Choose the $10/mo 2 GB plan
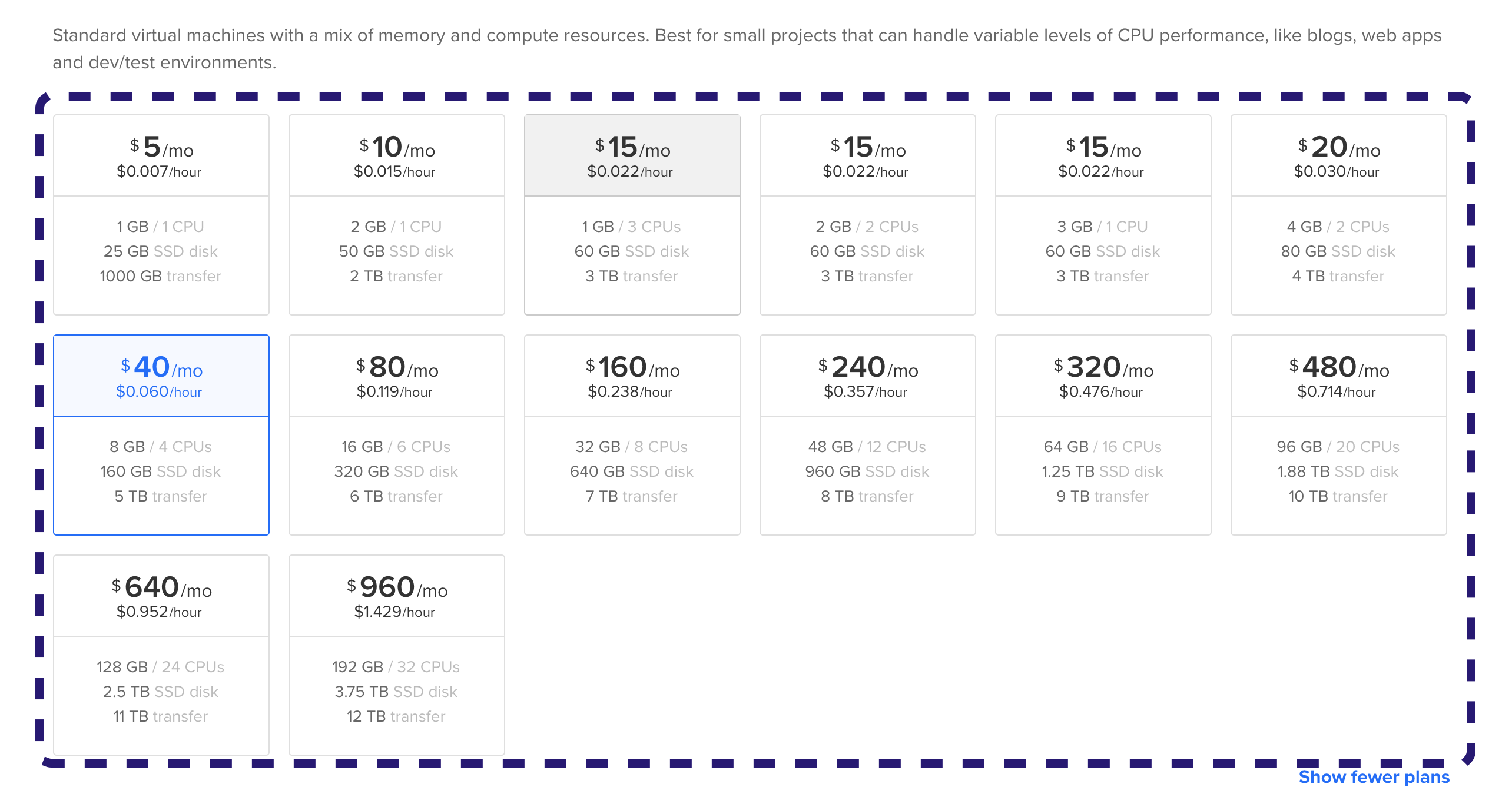The image size is (1512, 797). click(397, 215)
